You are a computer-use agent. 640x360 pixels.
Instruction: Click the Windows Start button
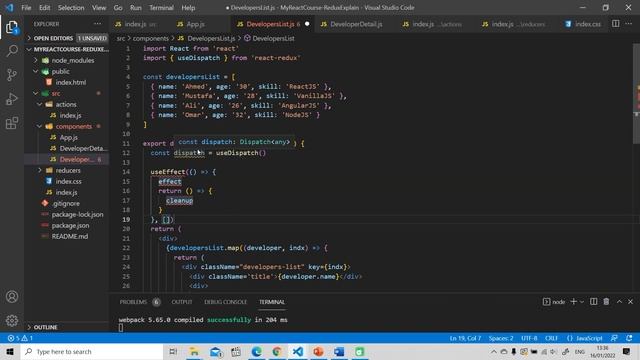pos(10,351)
